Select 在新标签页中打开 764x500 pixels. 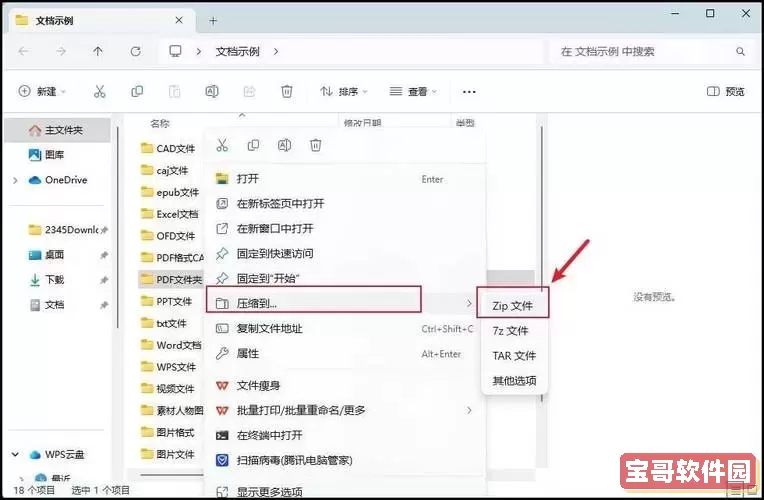coord(344,204)
